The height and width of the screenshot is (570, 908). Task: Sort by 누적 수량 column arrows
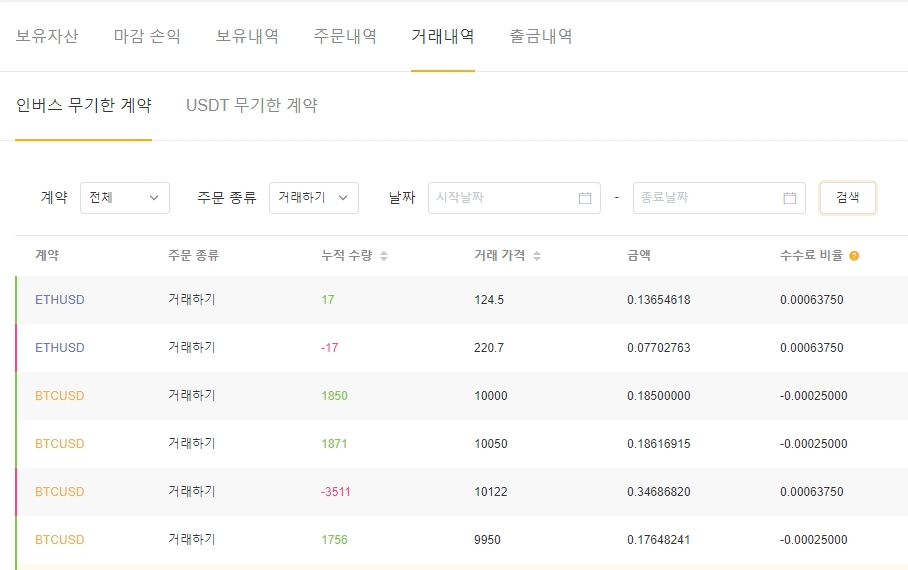384,256
